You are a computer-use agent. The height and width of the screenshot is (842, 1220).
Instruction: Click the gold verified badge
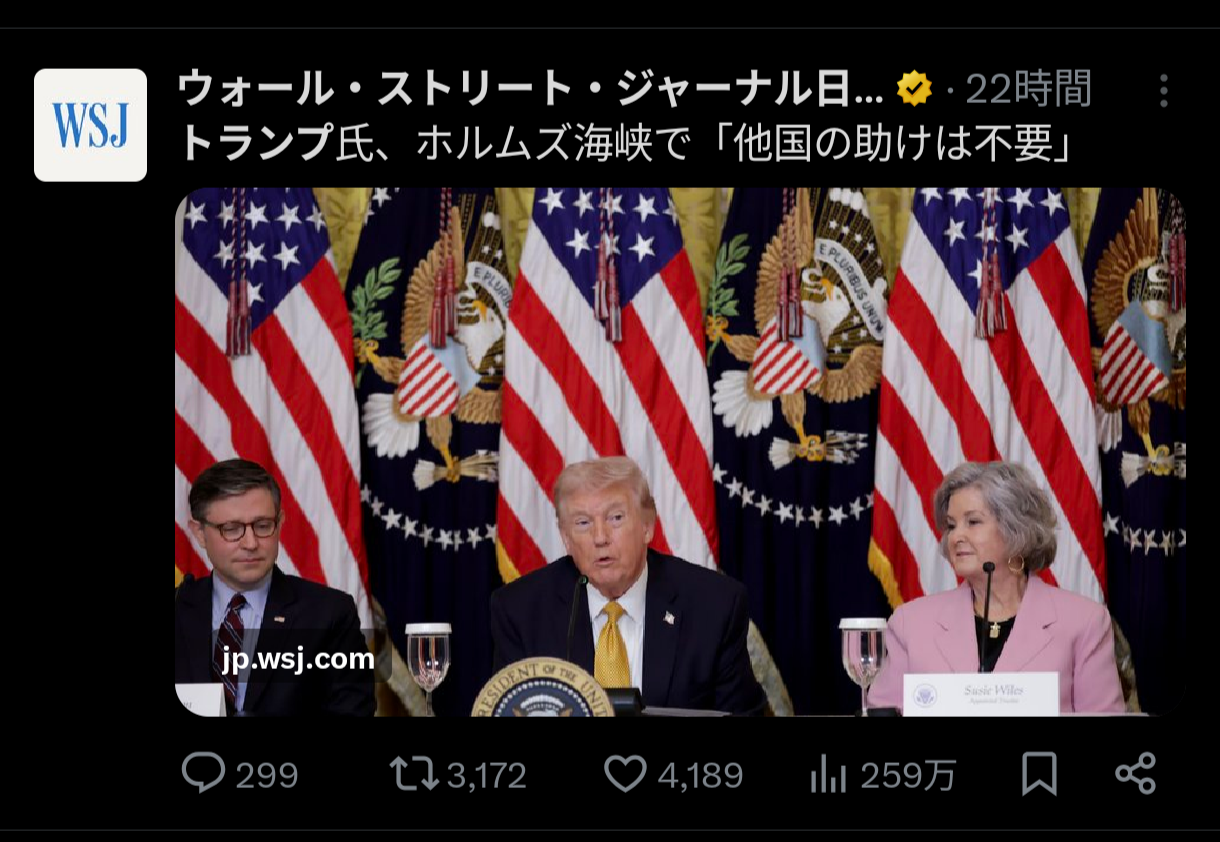914,90
